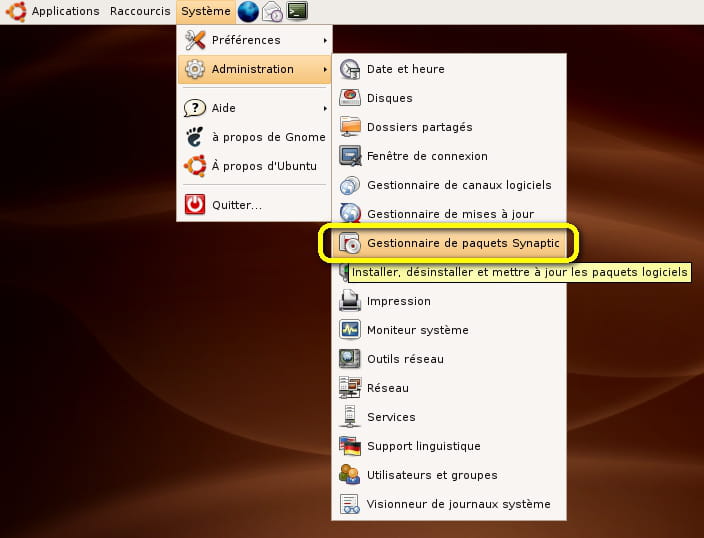Click the red power icon for Quitter
The width and height of the screenshot is (704, 538).
click(195, 205)
